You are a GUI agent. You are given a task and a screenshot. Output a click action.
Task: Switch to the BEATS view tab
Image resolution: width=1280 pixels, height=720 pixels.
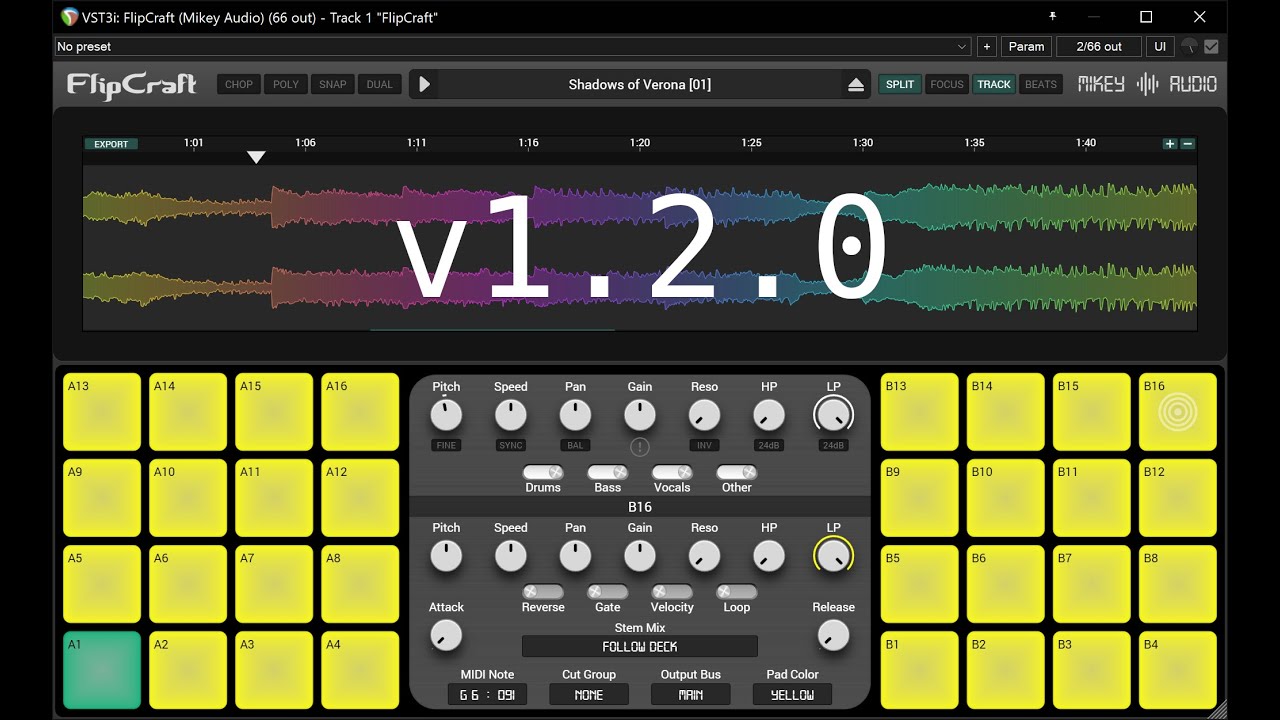pyautogui.click(x=1041, y=85)
